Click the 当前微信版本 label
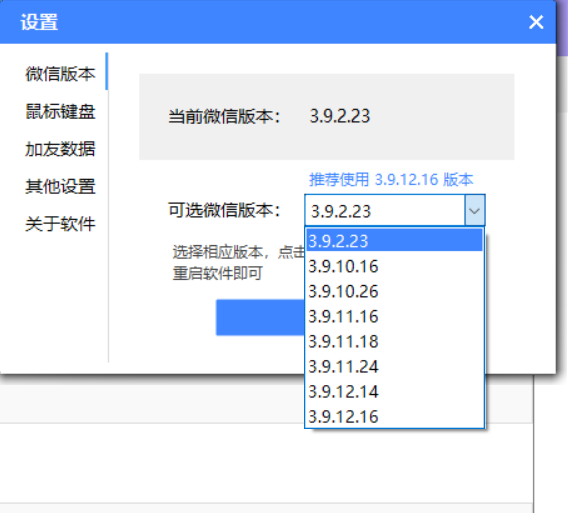This screenshot has width=568, height=513. 224,116
